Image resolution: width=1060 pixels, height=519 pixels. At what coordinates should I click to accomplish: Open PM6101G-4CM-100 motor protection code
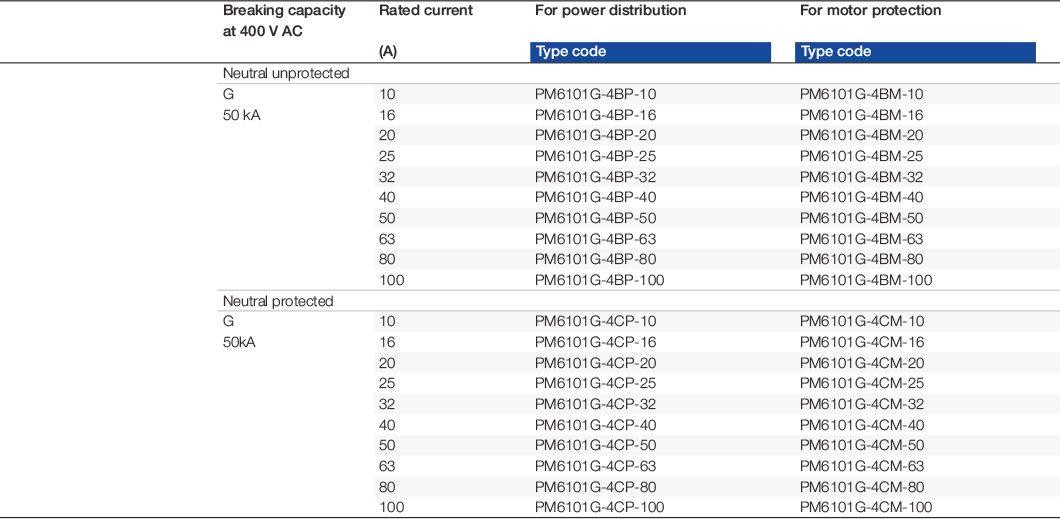pos(865,507)
